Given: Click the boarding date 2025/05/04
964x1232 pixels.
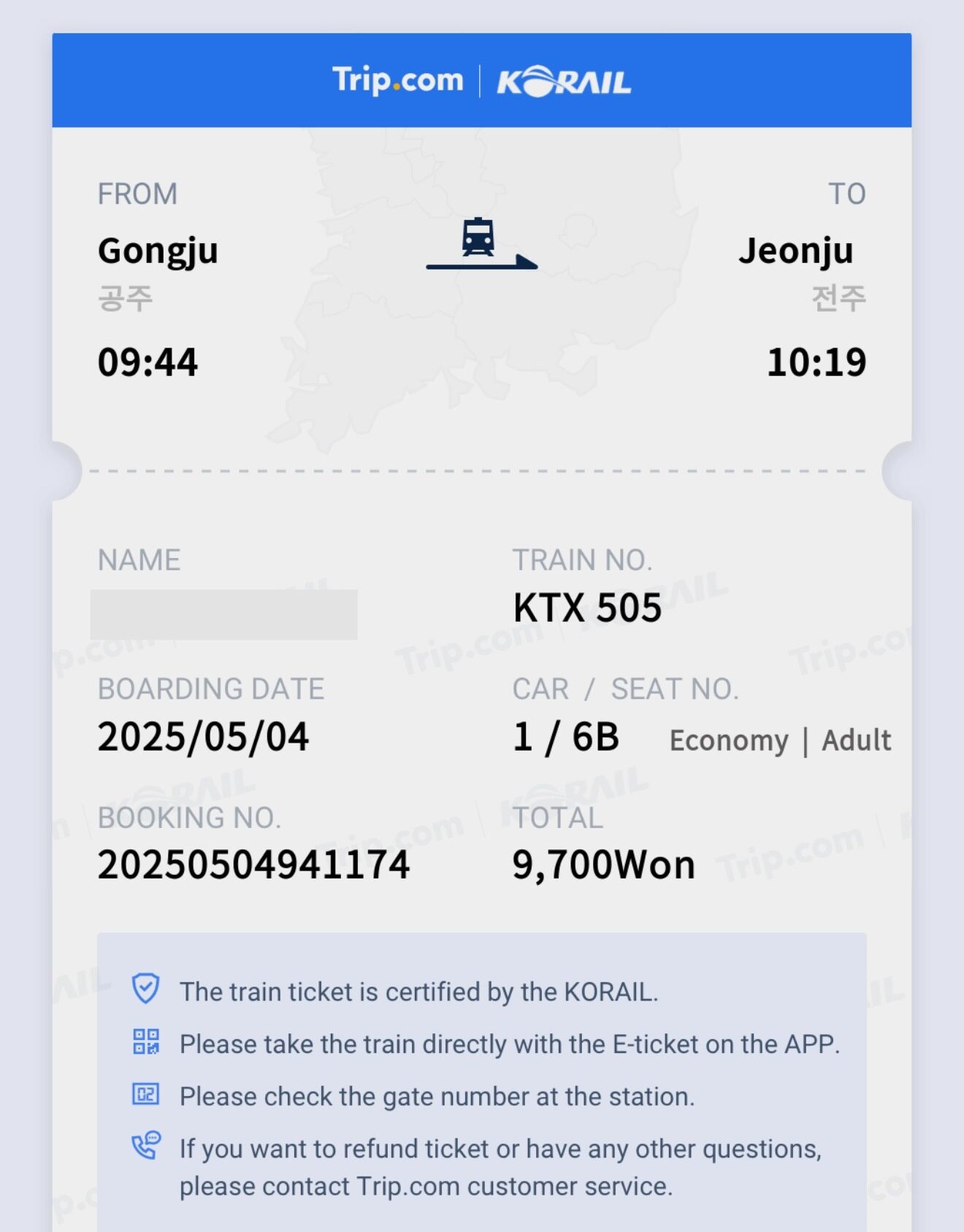Looking at the screenshot, I should tap(203, 736).
